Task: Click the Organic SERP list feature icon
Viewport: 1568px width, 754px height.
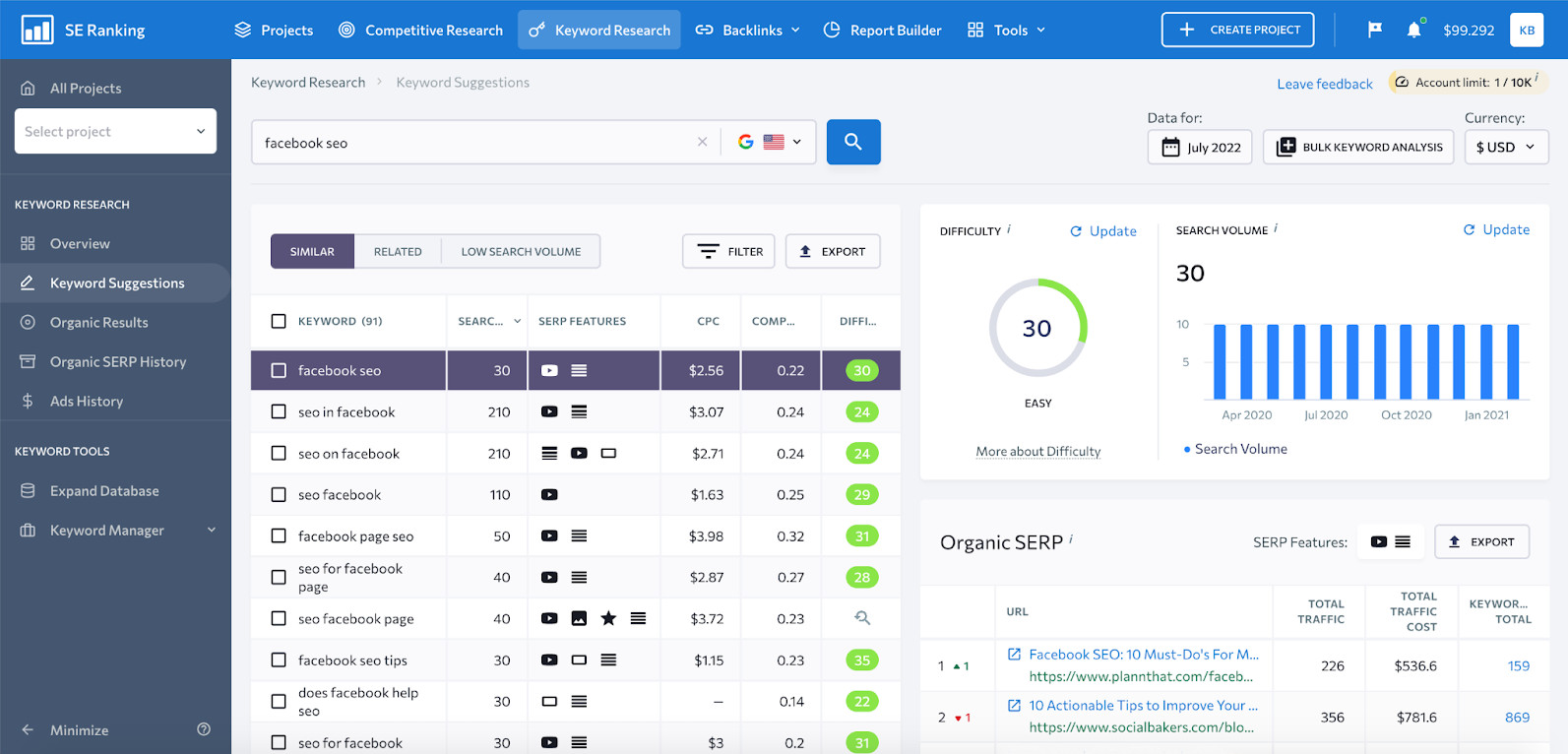Action: pos(1403,541)
